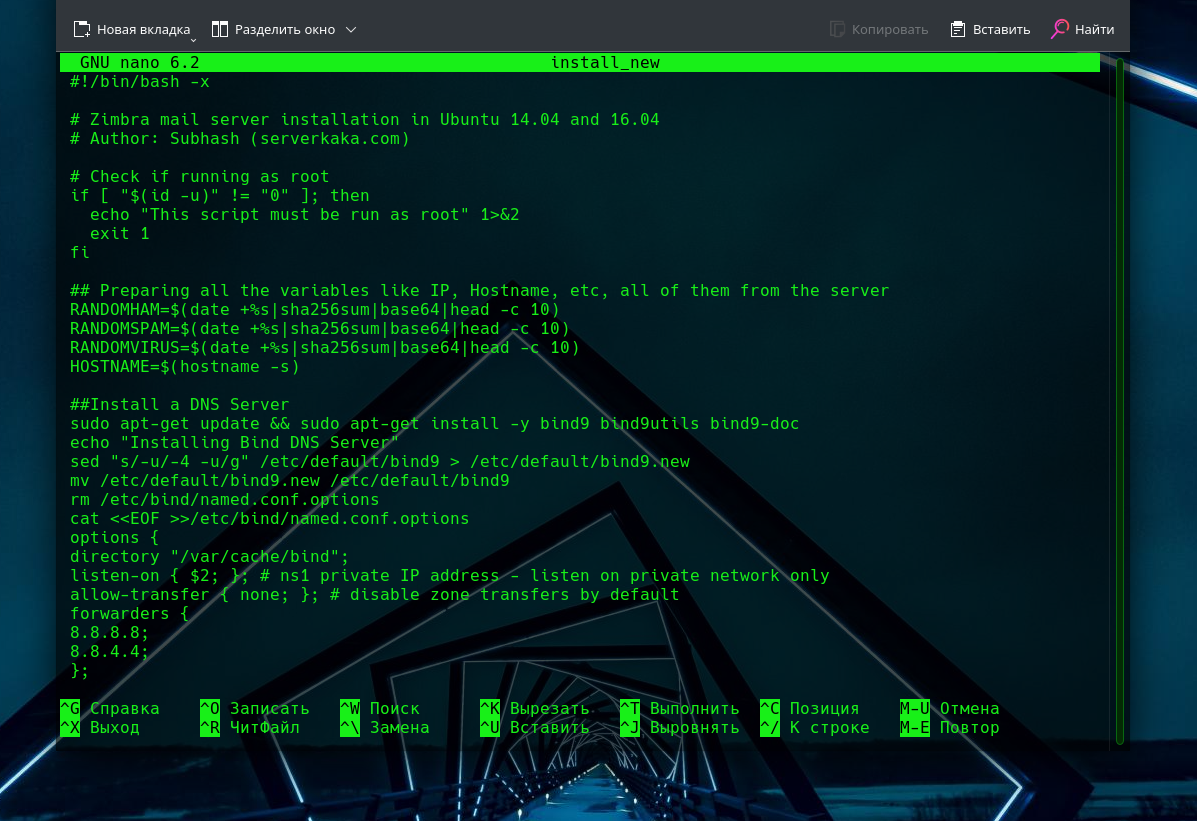Click the HOSTNAME=$(hostname -s) line

coord(185,367)
